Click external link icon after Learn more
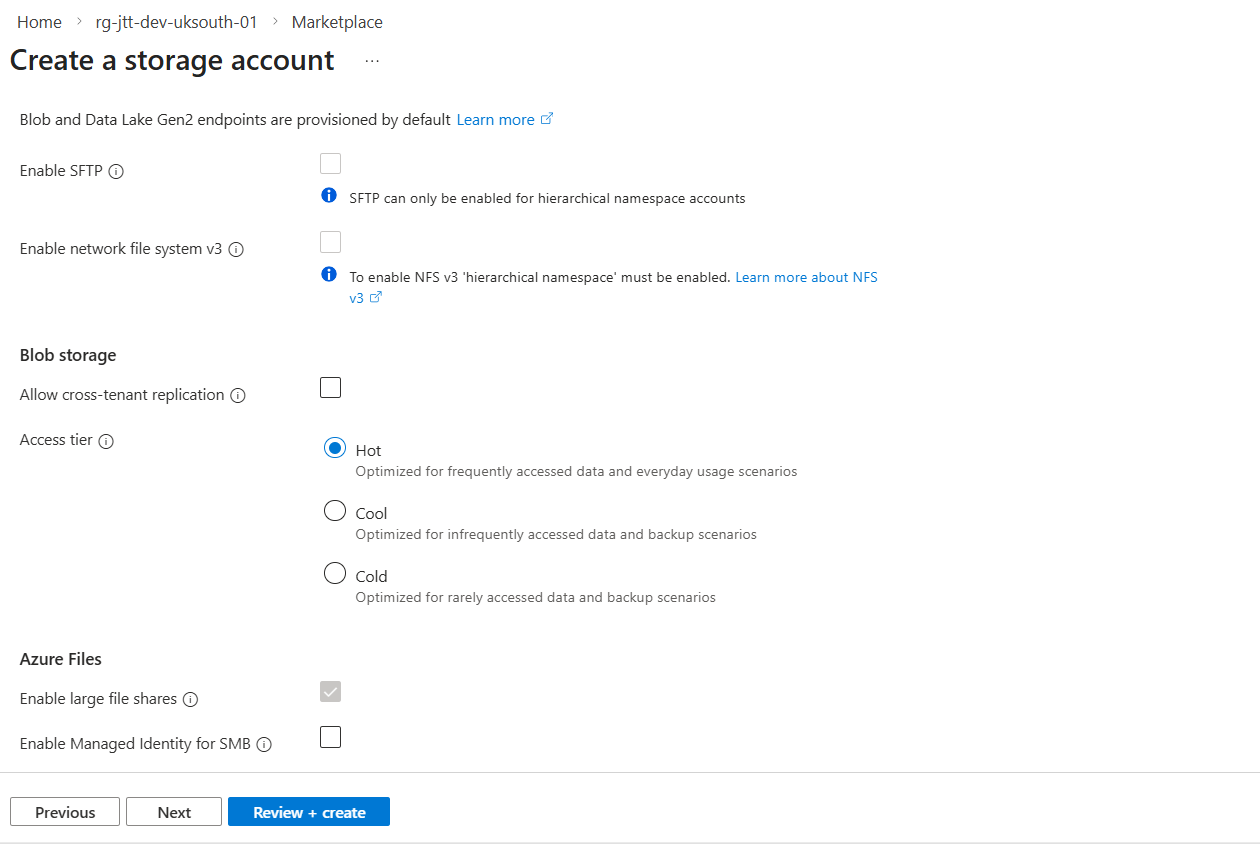 coord(547,119)
